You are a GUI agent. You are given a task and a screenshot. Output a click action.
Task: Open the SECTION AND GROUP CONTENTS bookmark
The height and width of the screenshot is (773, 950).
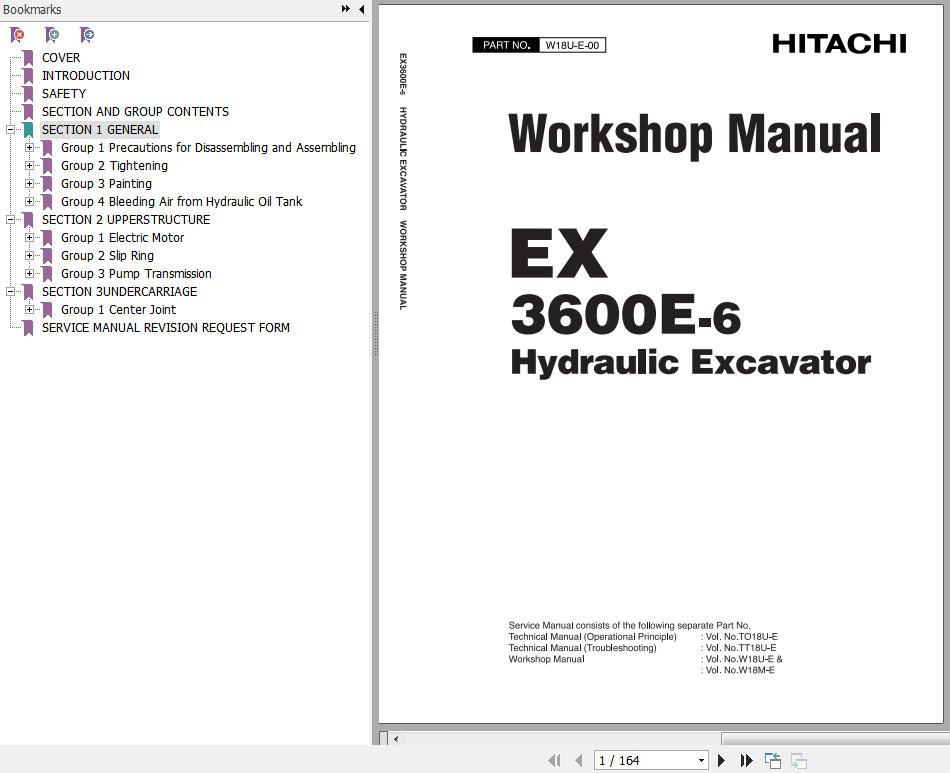(x=135, y=112)
